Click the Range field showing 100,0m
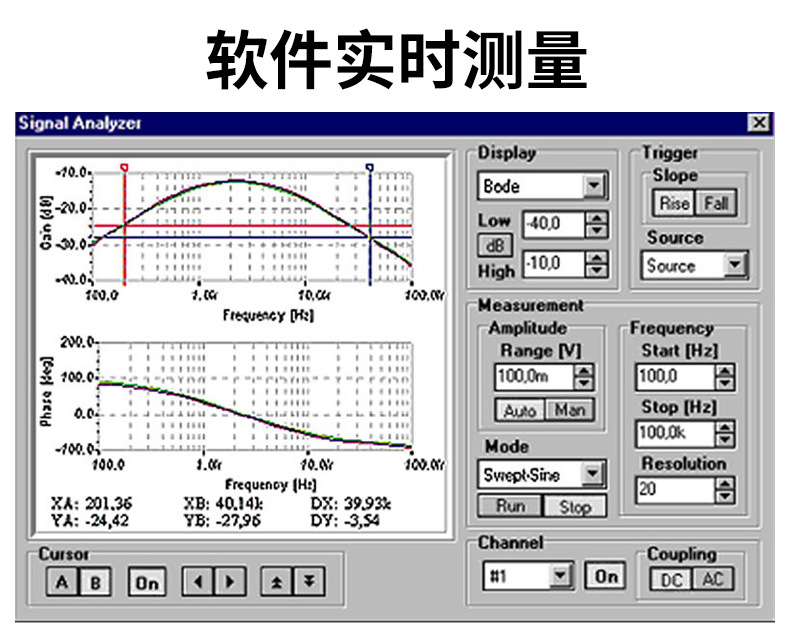Image resolution: width=790 pixels, height=637 pixels. 535,377
